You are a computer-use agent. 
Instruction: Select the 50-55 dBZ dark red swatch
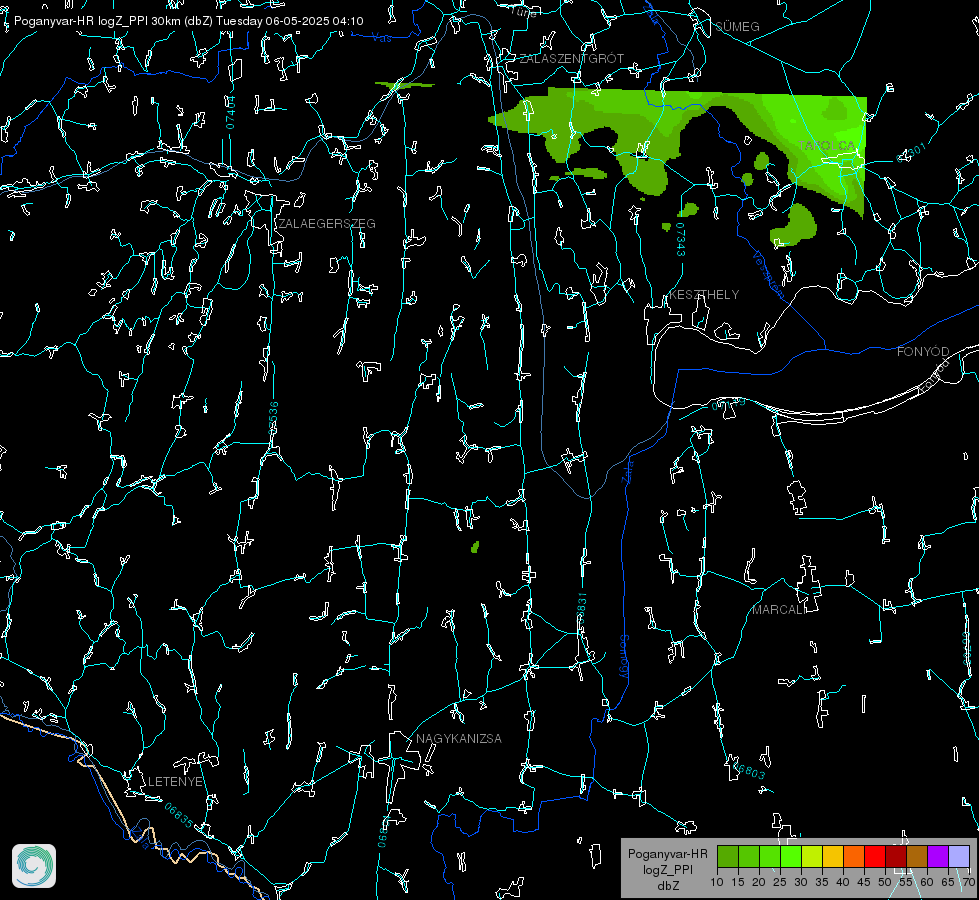click(x=896, y=856)
